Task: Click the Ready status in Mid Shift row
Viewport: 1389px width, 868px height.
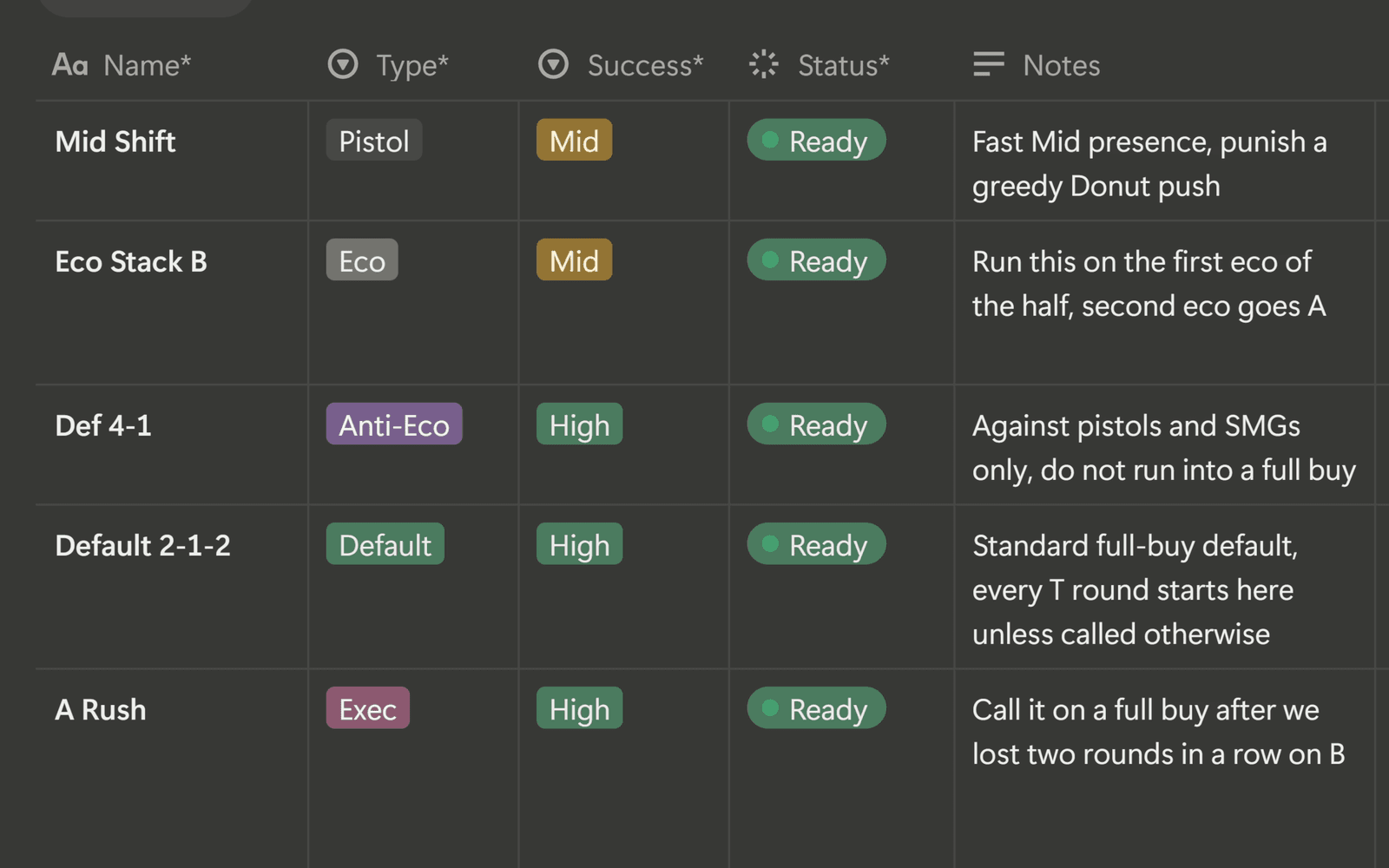Action: [x=817, y=141]
